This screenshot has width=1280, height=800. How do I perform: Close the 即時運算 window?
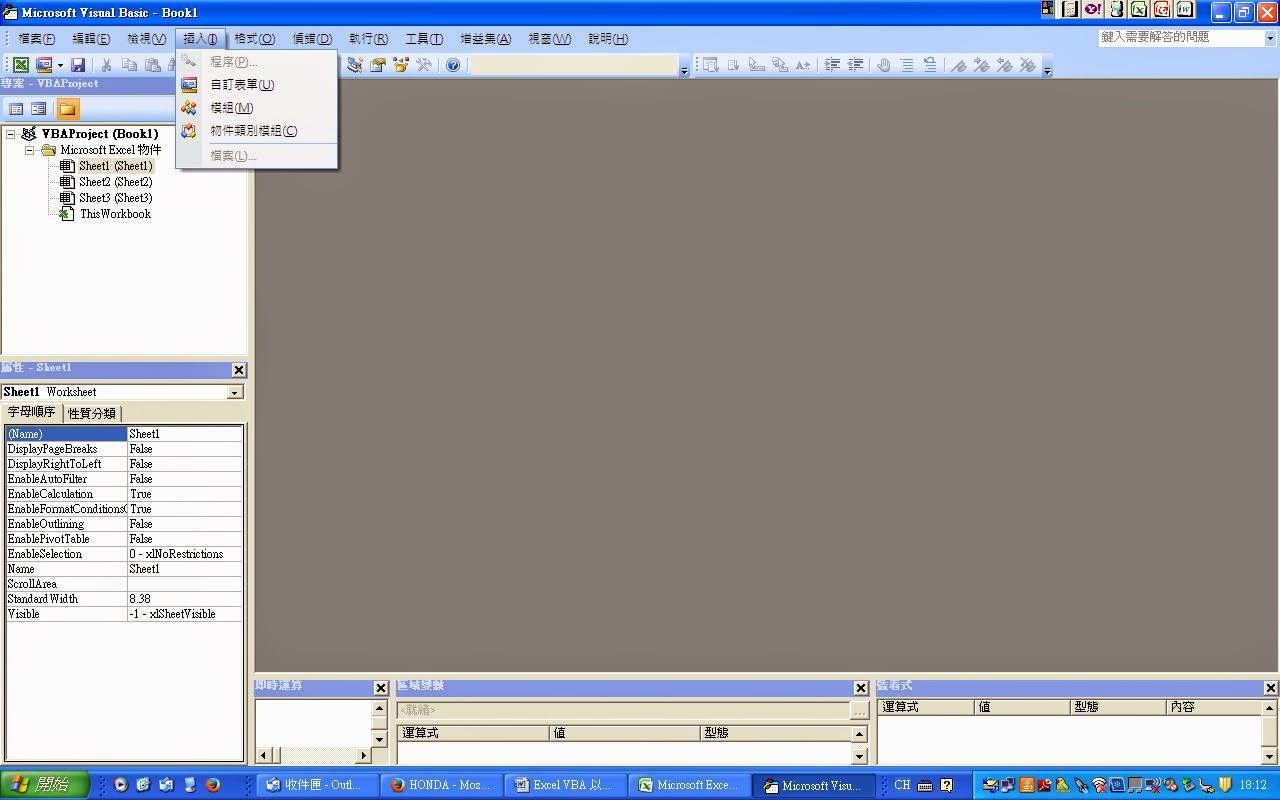pos(380,688)
